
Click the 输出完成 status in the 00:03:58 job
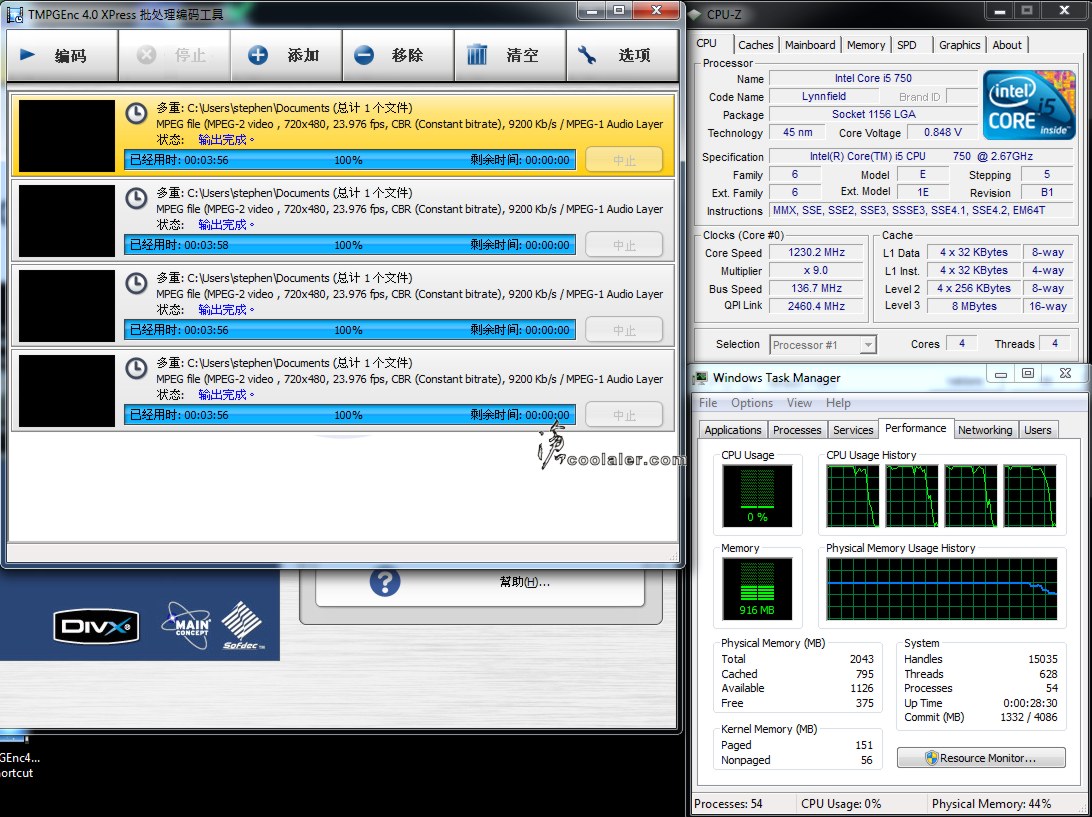[226, 224]
